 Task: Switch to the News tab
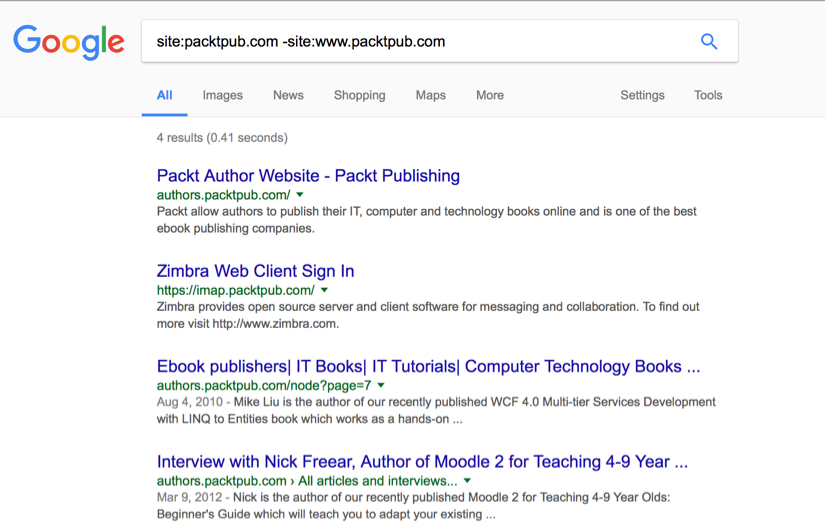(x=288, y=95)
